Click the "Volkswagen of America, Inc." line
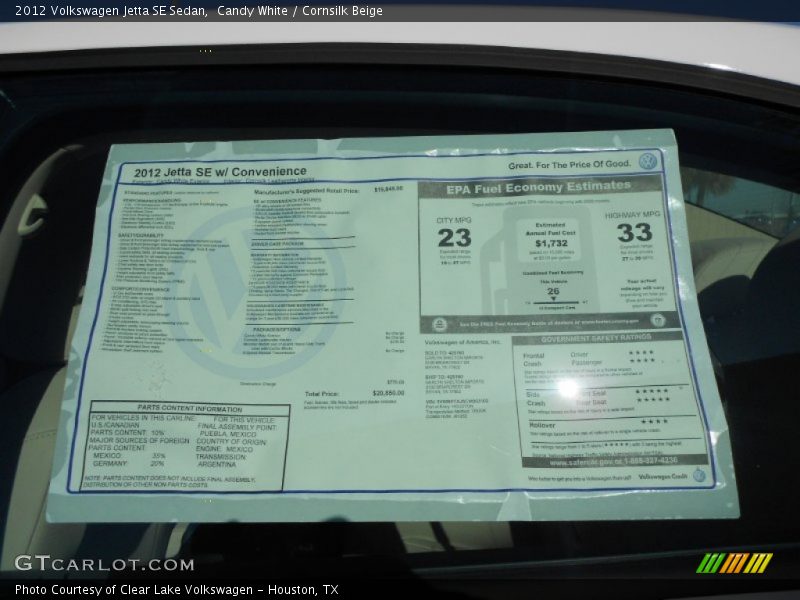Image resolution: width=800 pixels, height=600 pixels. tap(463, 343)
